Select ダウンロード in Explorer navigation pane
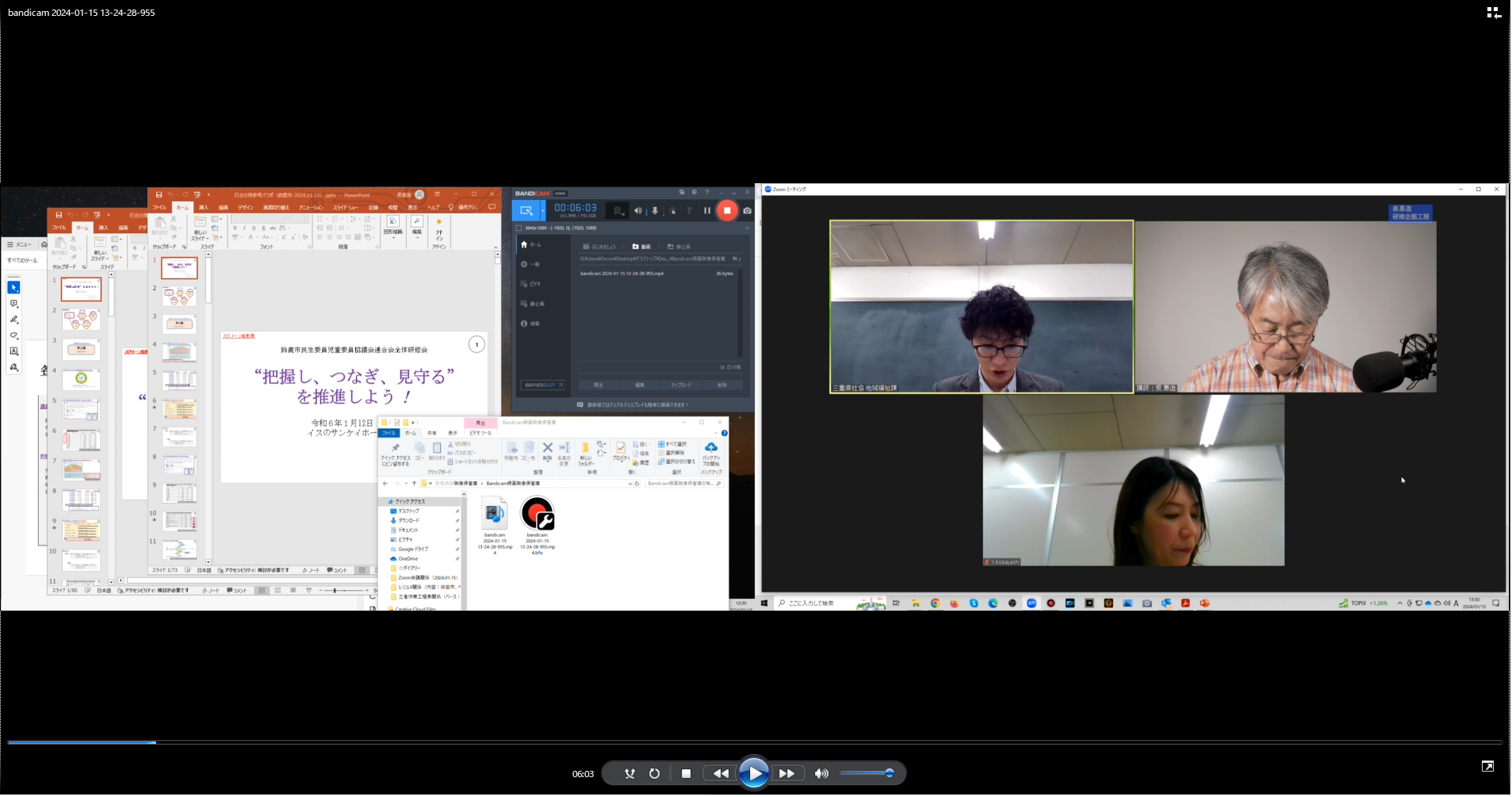This screenshot has height=797, width=1512. pos(409,521)
